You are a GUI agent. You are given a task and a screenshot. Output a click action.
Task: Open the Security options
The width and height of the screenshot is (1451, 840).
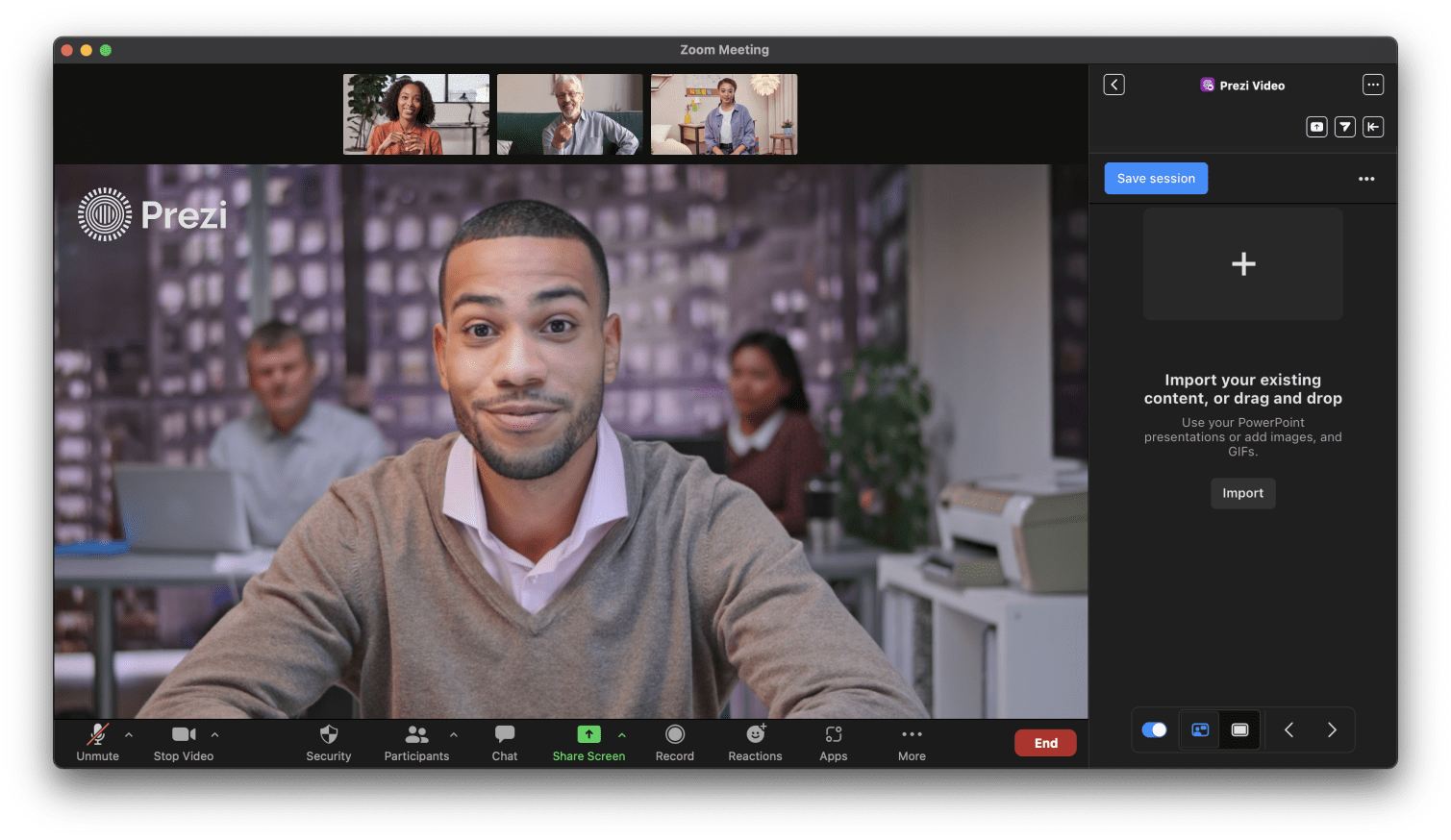coord(328,742)
